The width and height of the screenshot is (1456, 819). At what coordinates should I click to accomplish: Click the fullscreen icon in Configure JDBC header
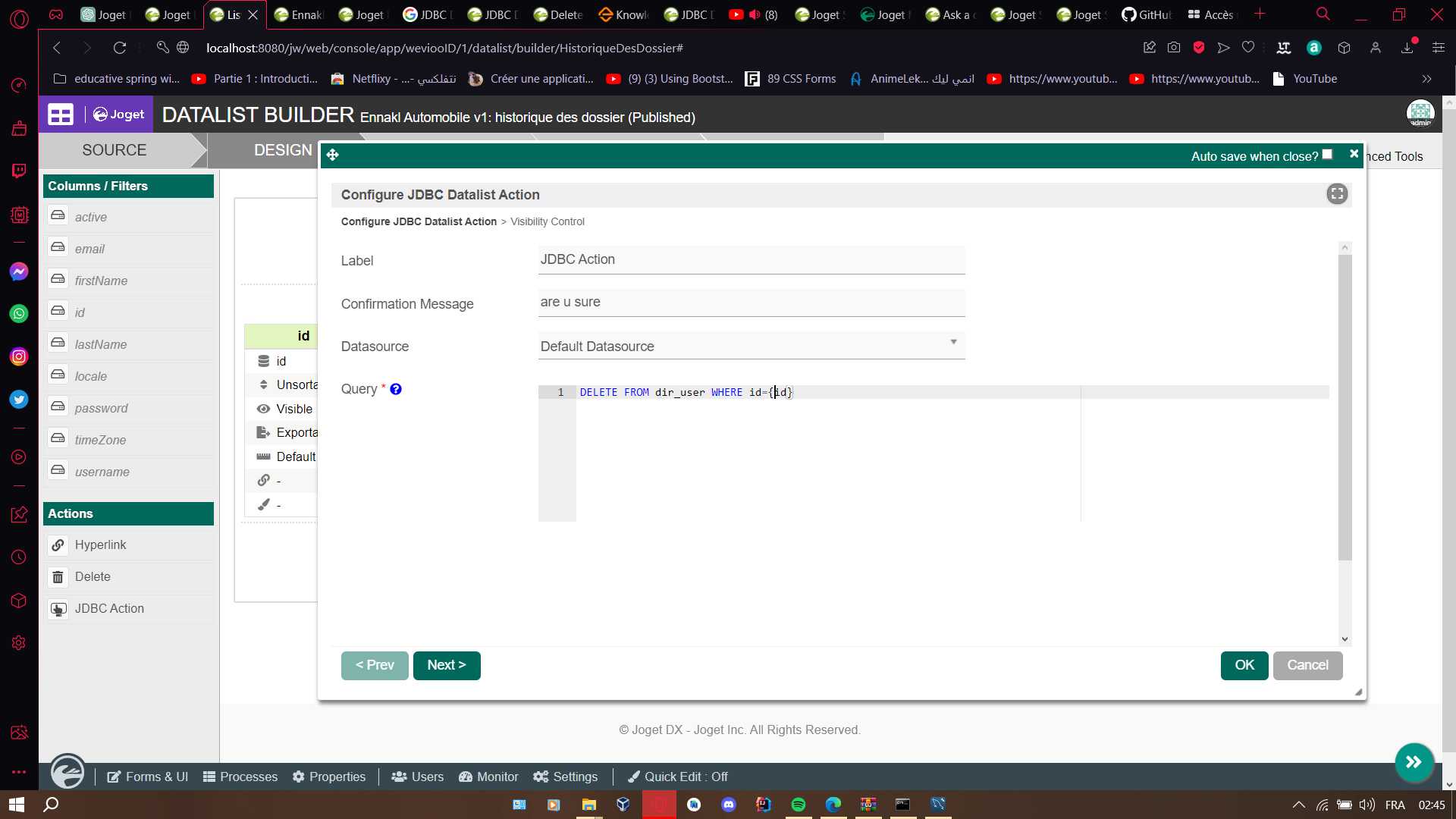[1337, 194]
